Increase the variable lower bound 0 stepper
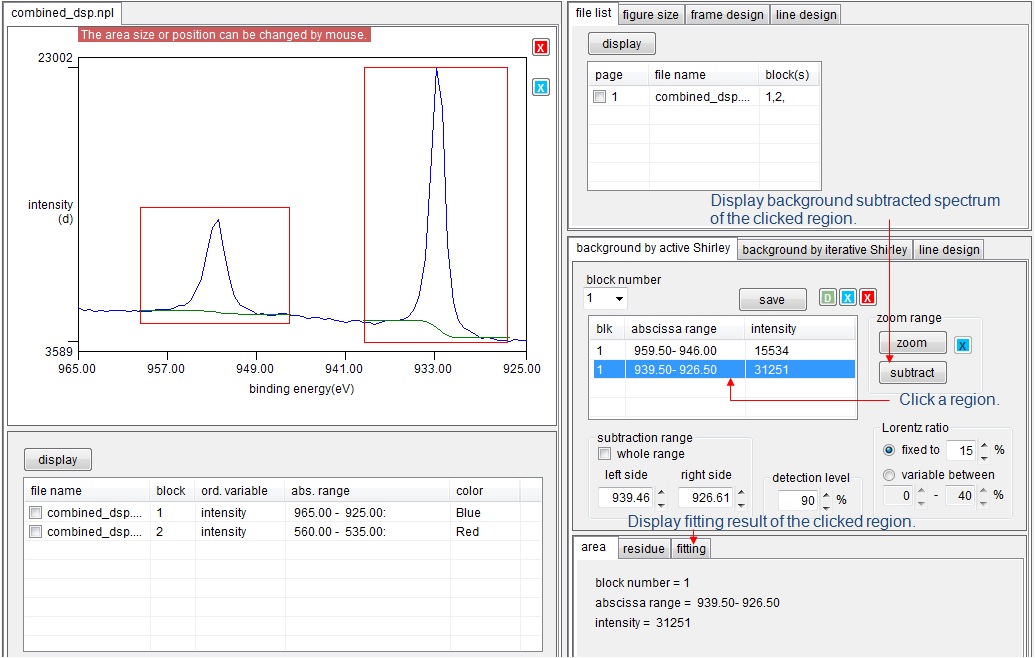 pos(921,490)
